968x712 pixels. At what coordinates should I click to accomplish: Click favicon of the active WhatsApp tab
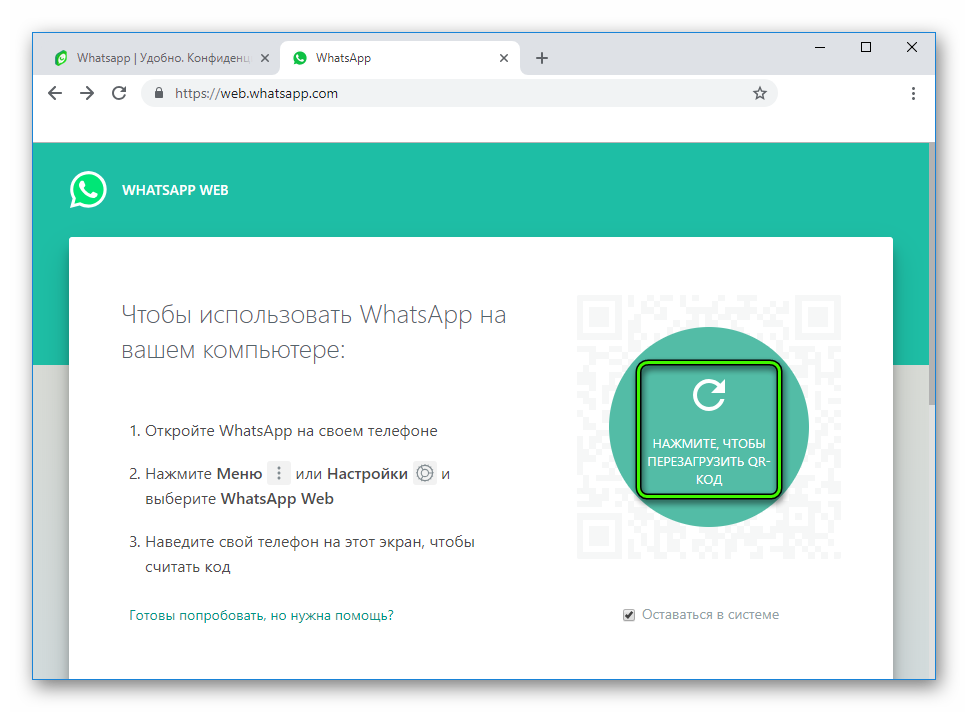point(300,58)
